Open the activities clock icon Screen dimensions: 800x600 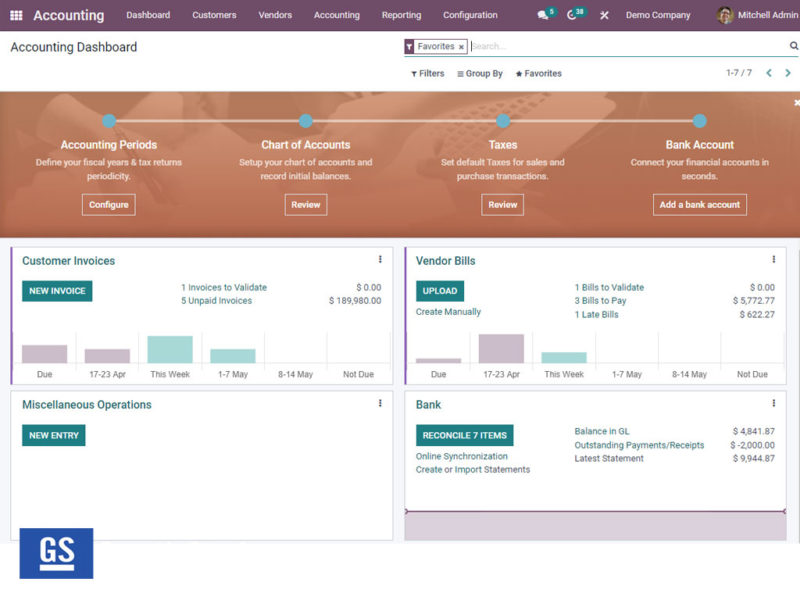click(570, 14)
